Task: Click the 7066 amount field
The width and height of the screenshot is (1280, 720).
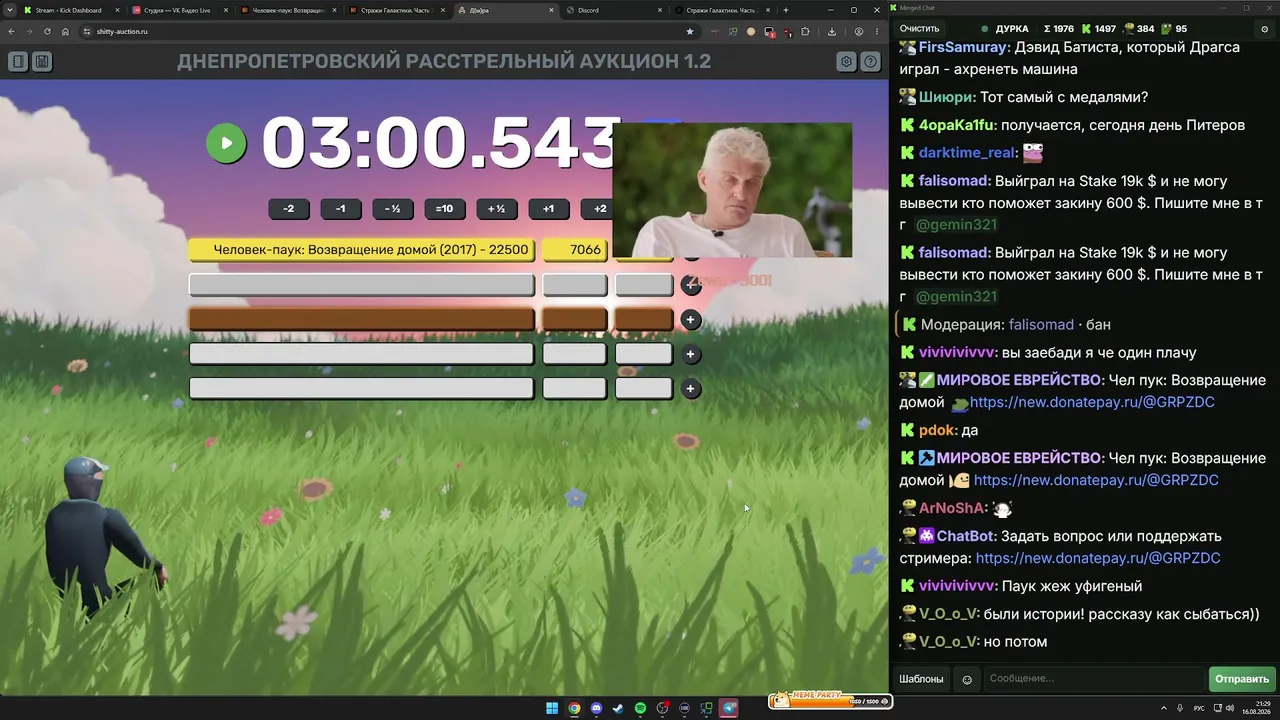Action: [x=575, y=250]
